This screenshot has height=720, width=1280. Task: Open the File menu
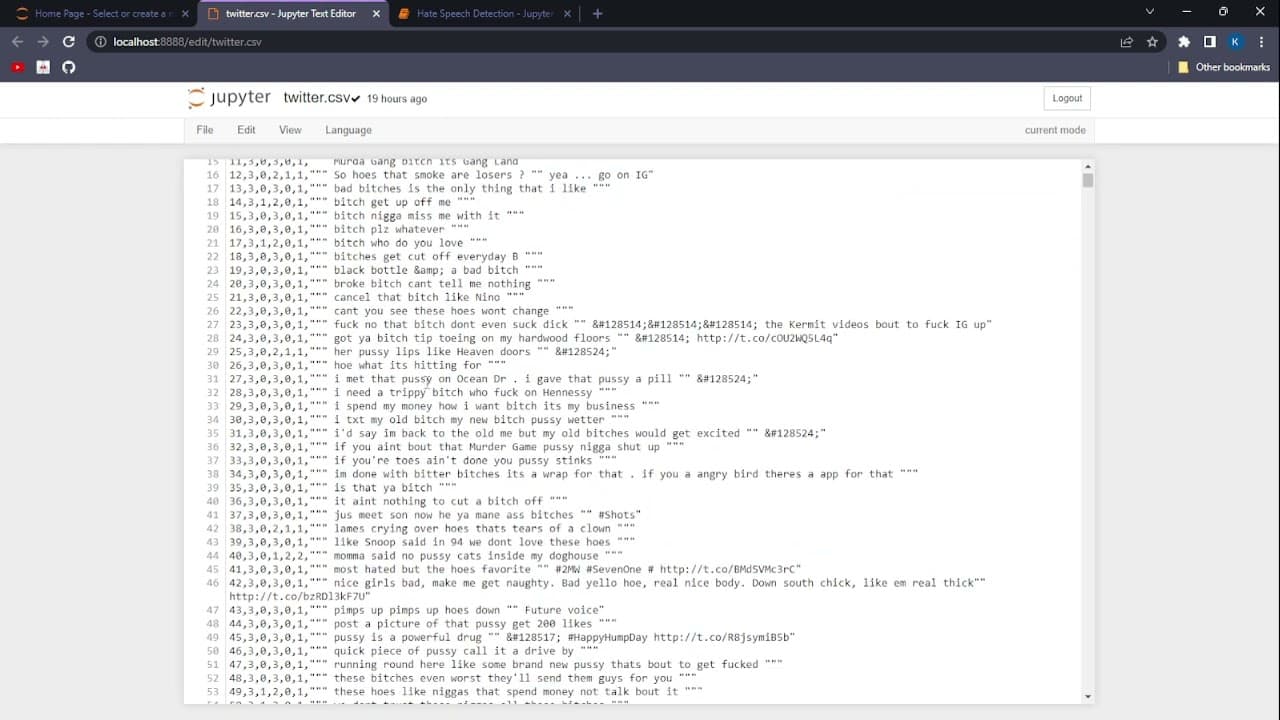pos(205,130)
